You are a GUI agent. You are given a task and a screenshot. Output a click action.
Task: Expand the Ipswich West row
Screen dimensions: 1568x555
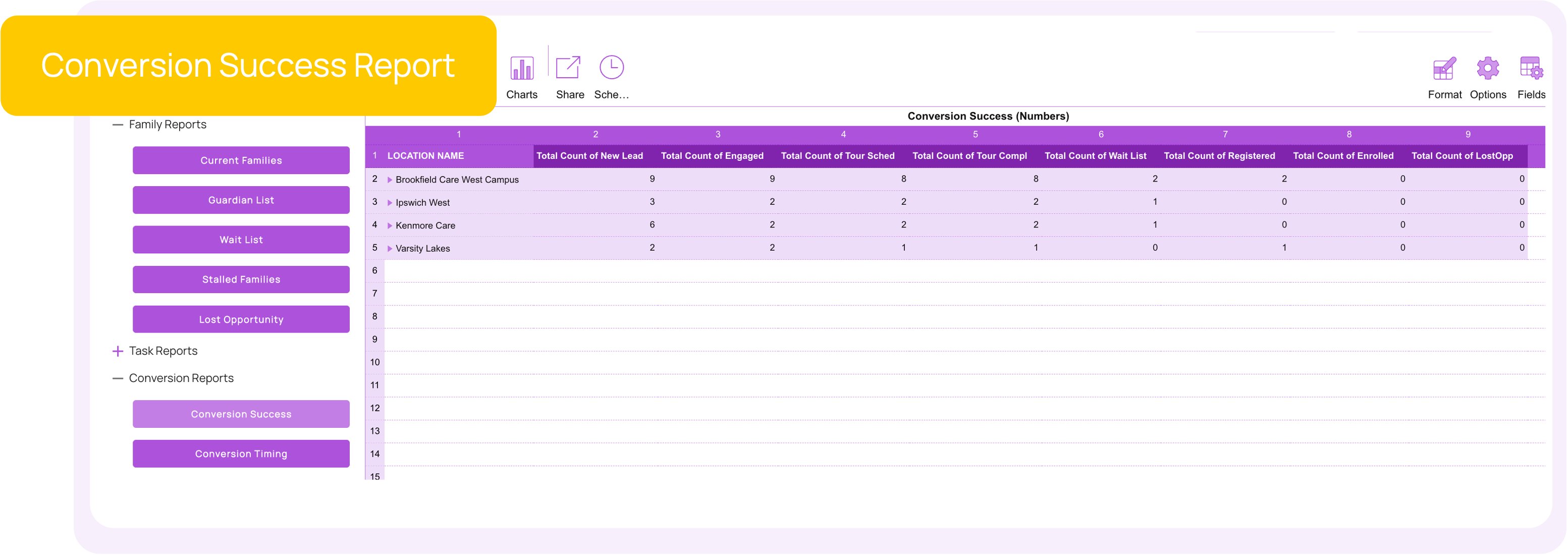click(390, 203)
